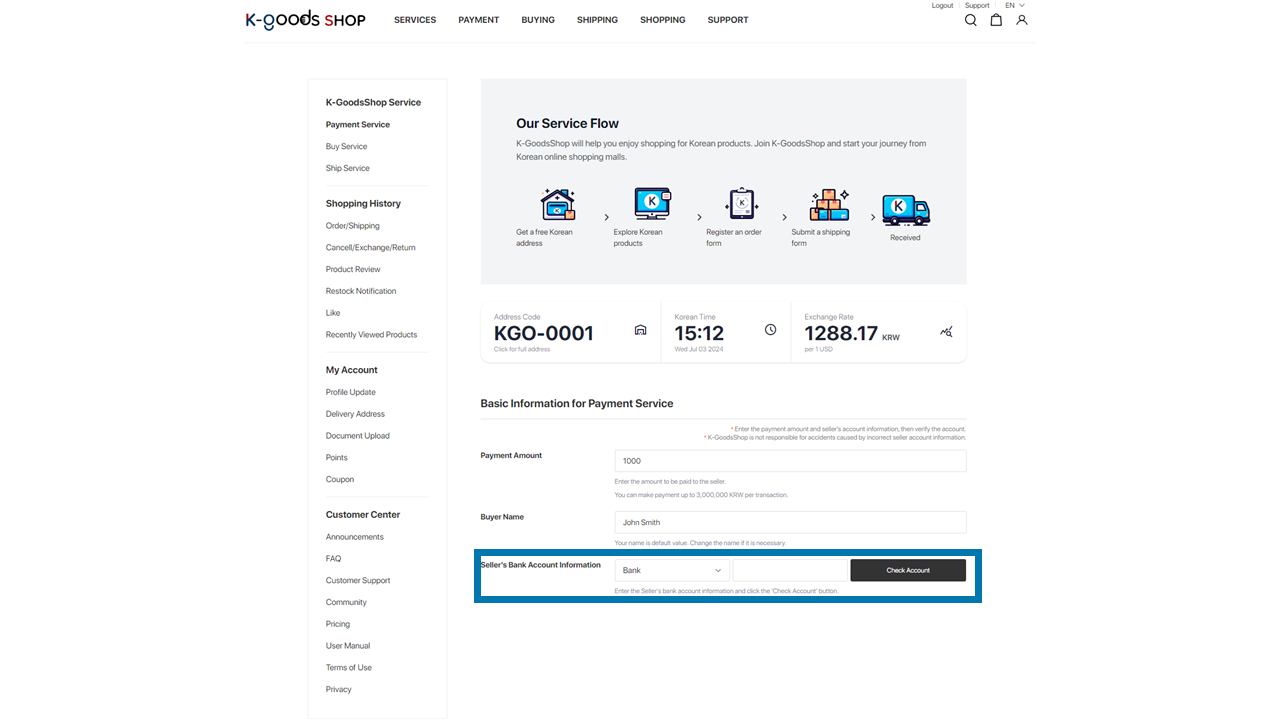Click the Received delivery truck icon

(906, 210)
